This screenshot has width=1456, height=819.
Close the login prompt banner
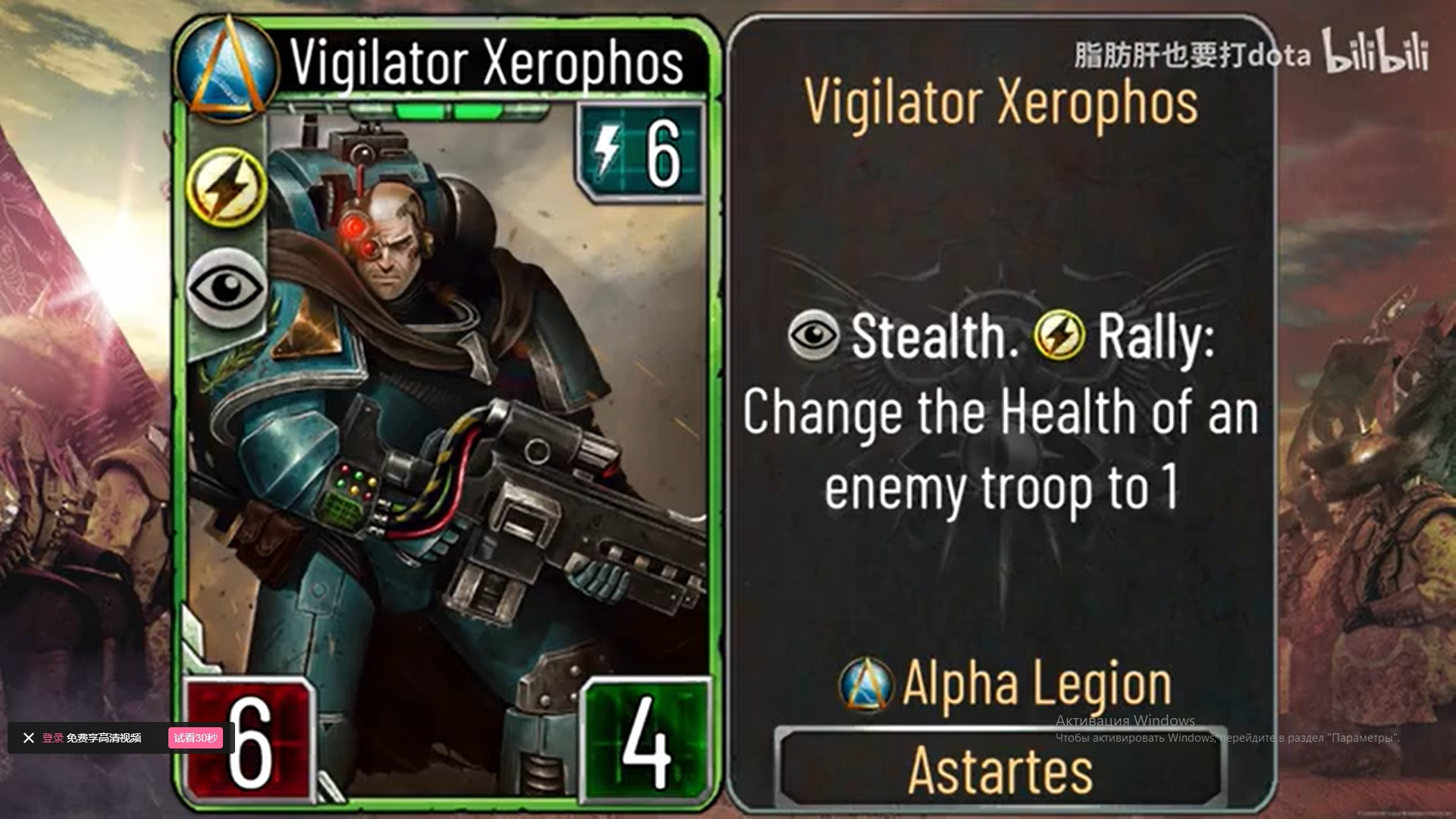pyautogui.click(x=29, y=738)
